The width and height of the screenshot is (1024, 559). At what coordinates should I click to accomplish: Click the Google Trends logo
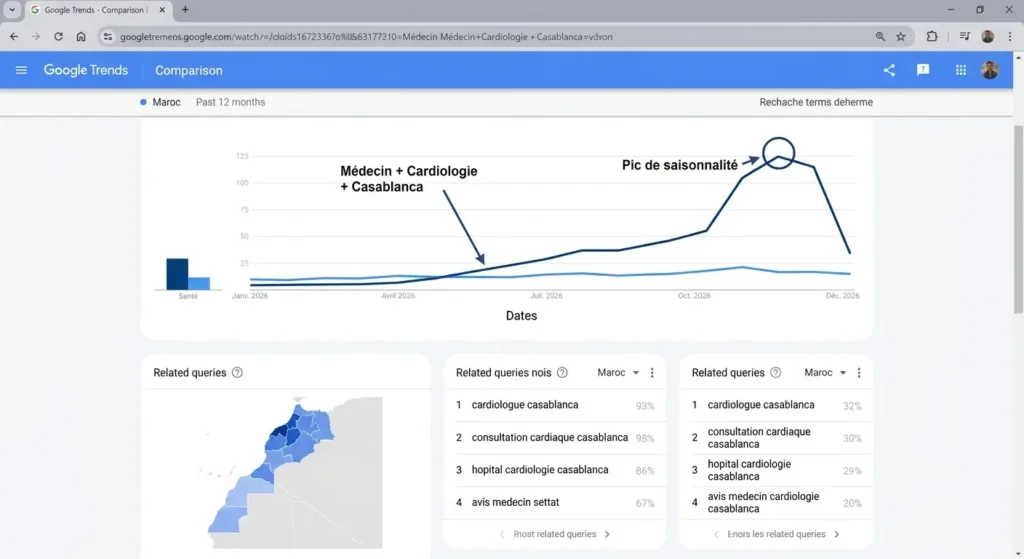(86, 70)
